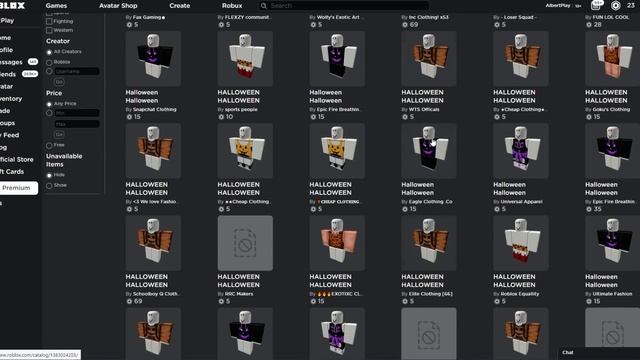The image size is (640, 360).
Task: Open Official Store in sidebar
Action: coord(17,160)
